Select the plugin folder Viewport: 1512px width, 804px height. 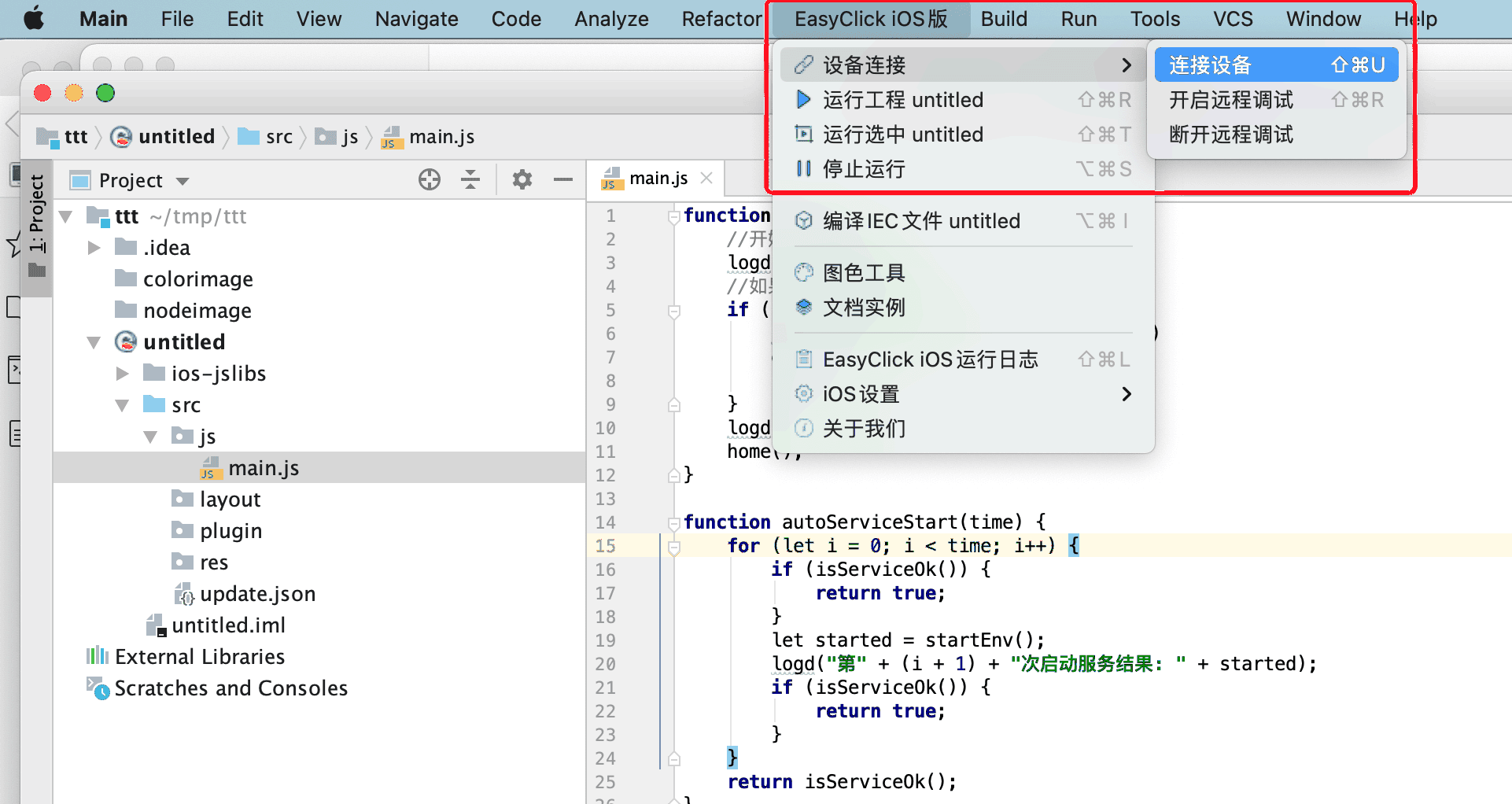pos(216,531)
